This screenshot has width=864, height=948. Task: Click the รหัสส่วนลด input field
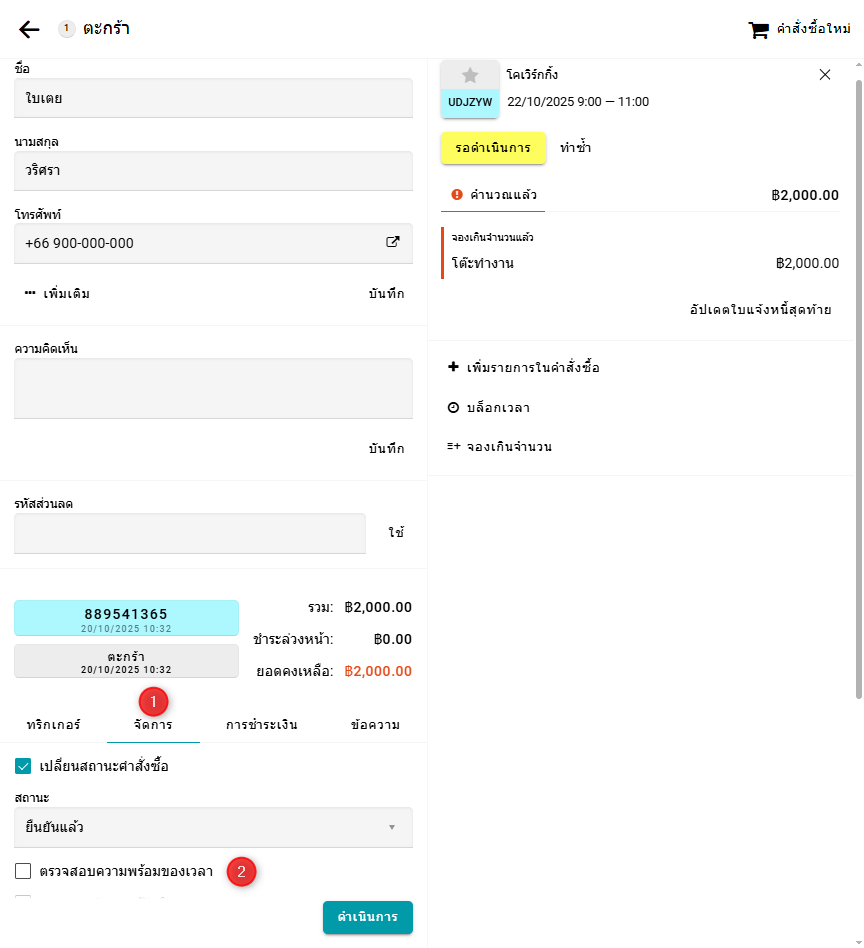click(x=190, y=534)
